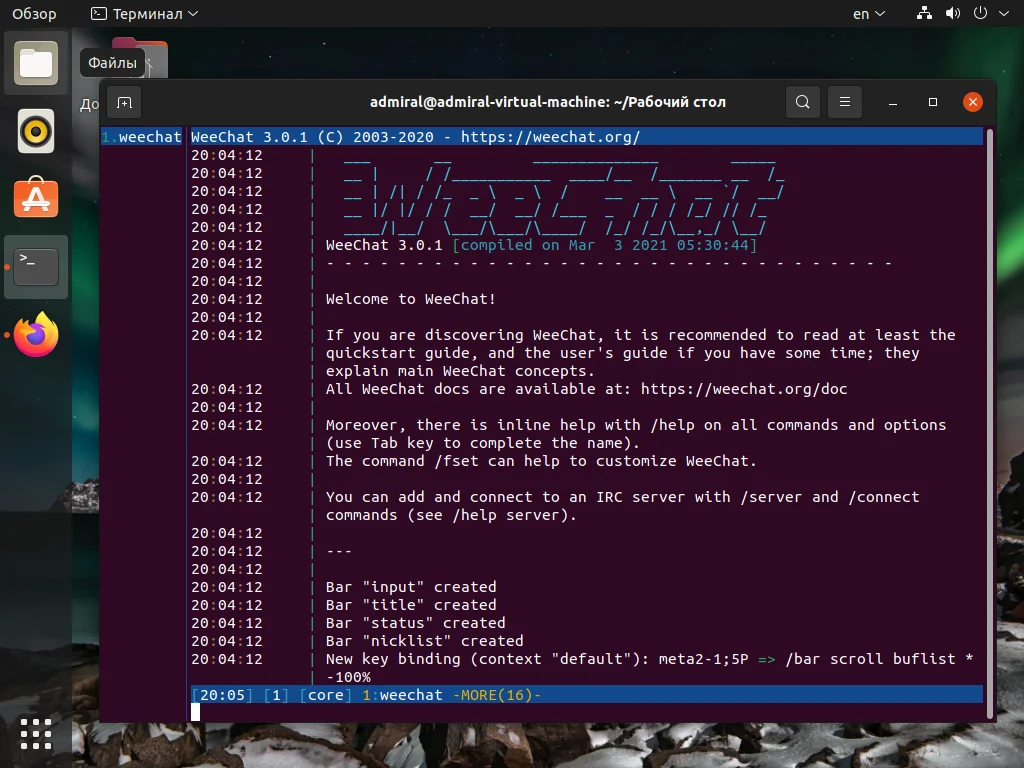Click the https://weechat.org/ title link

tap(550, 137)
